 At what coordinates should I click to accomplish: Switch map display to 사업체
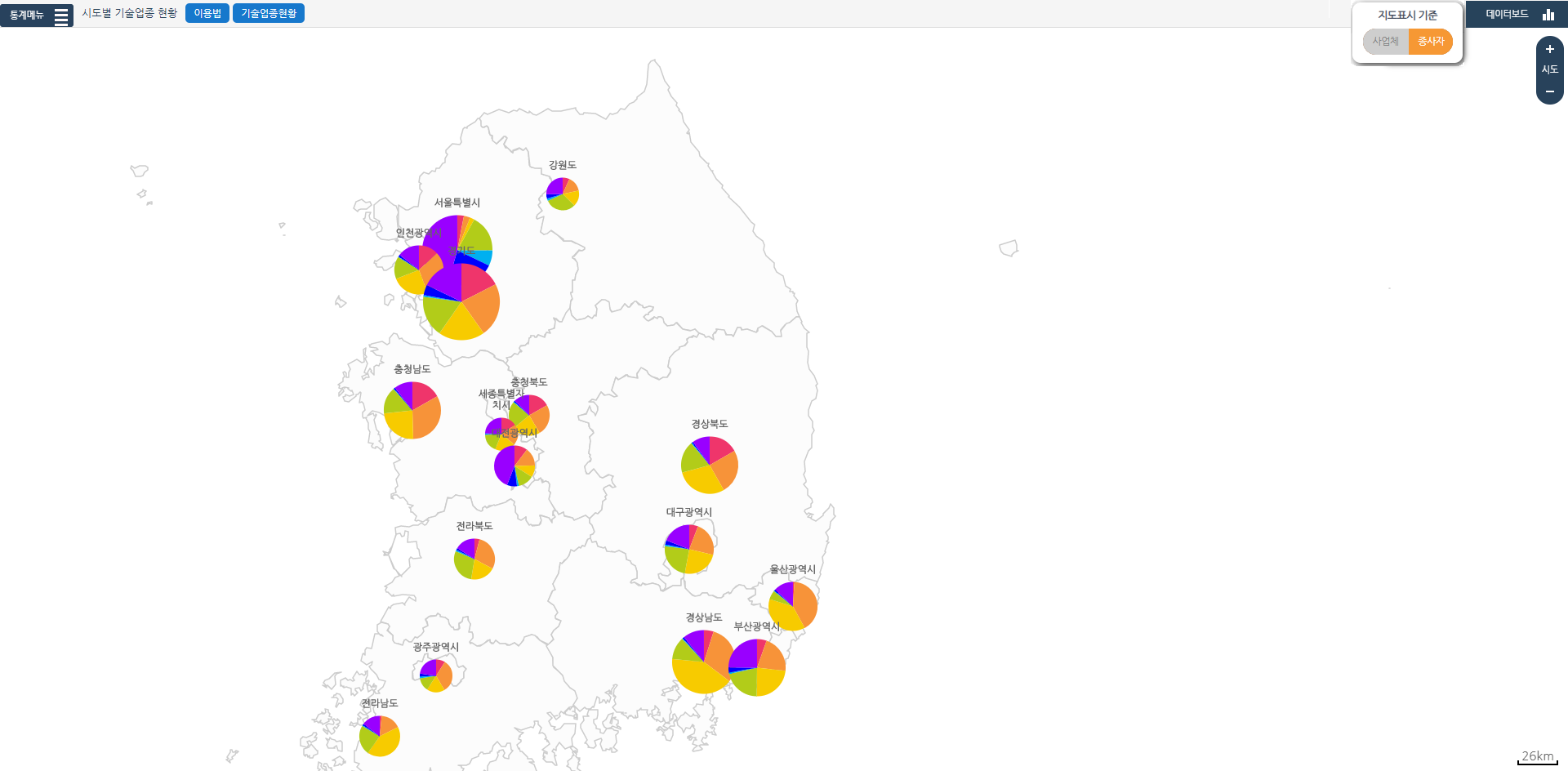click(x=1385, y=41)
